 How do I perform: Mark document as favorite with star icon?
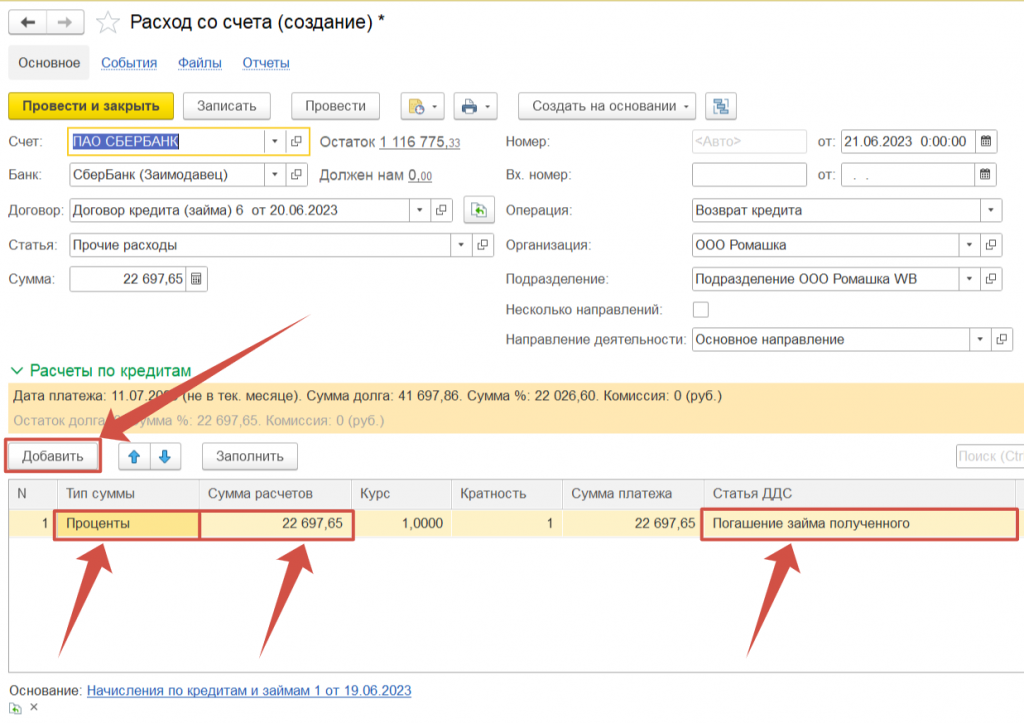tap(106, 22)
